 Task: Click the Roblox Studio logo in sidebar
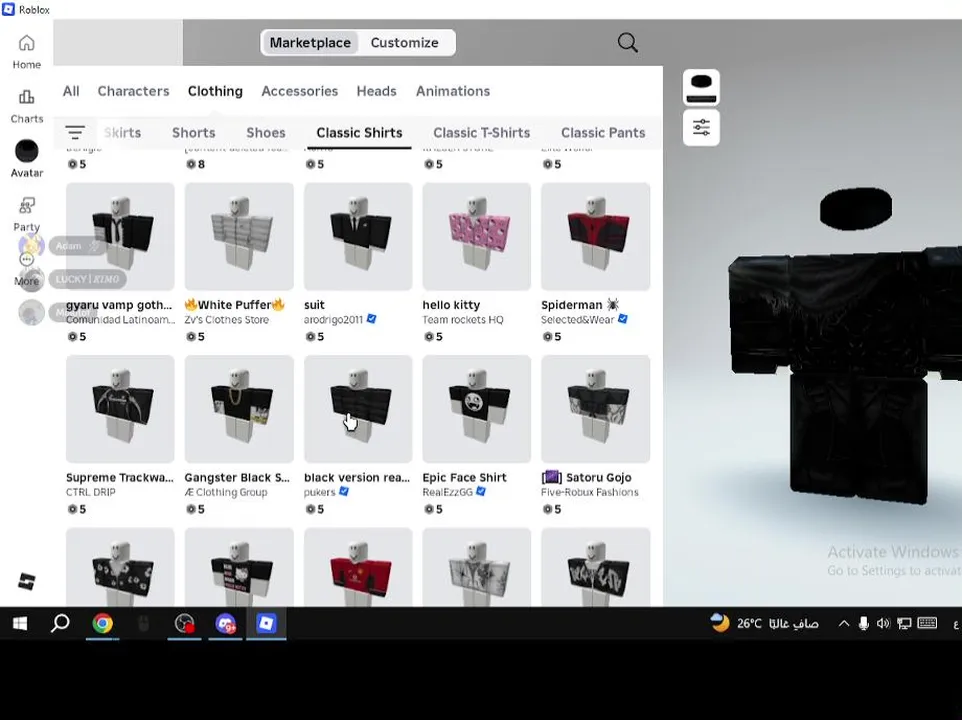(26, 581)
